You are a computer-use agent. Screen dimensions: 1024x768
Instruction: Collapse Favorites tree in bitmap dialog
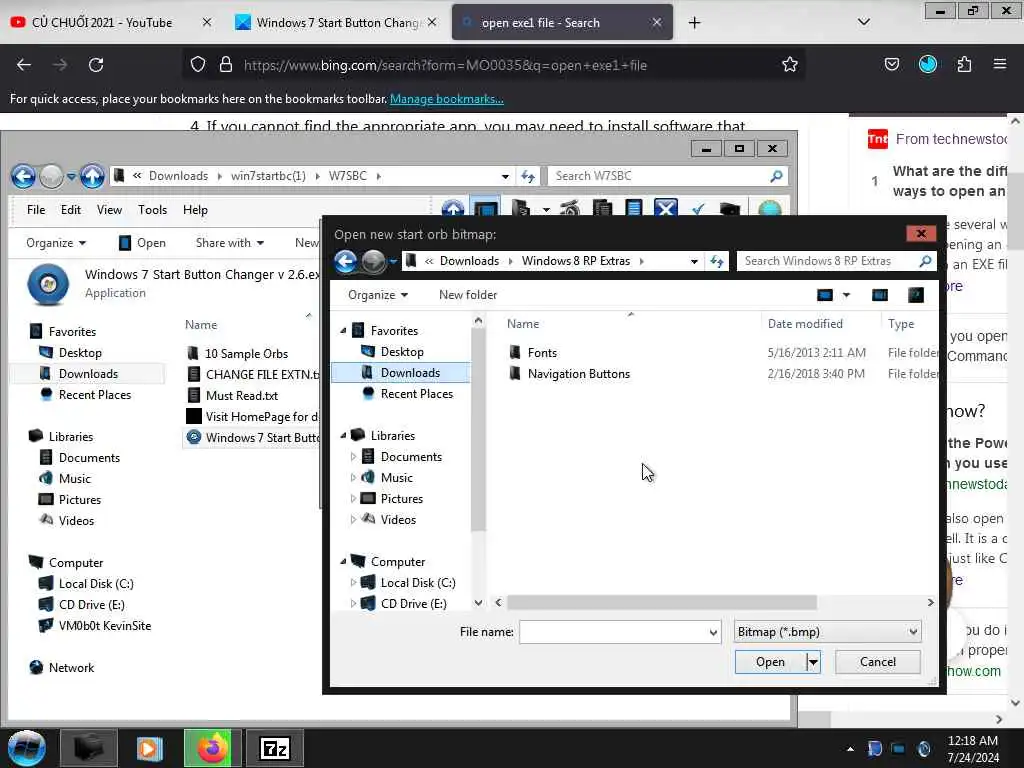pyautogui.click(x=344, y=331)
